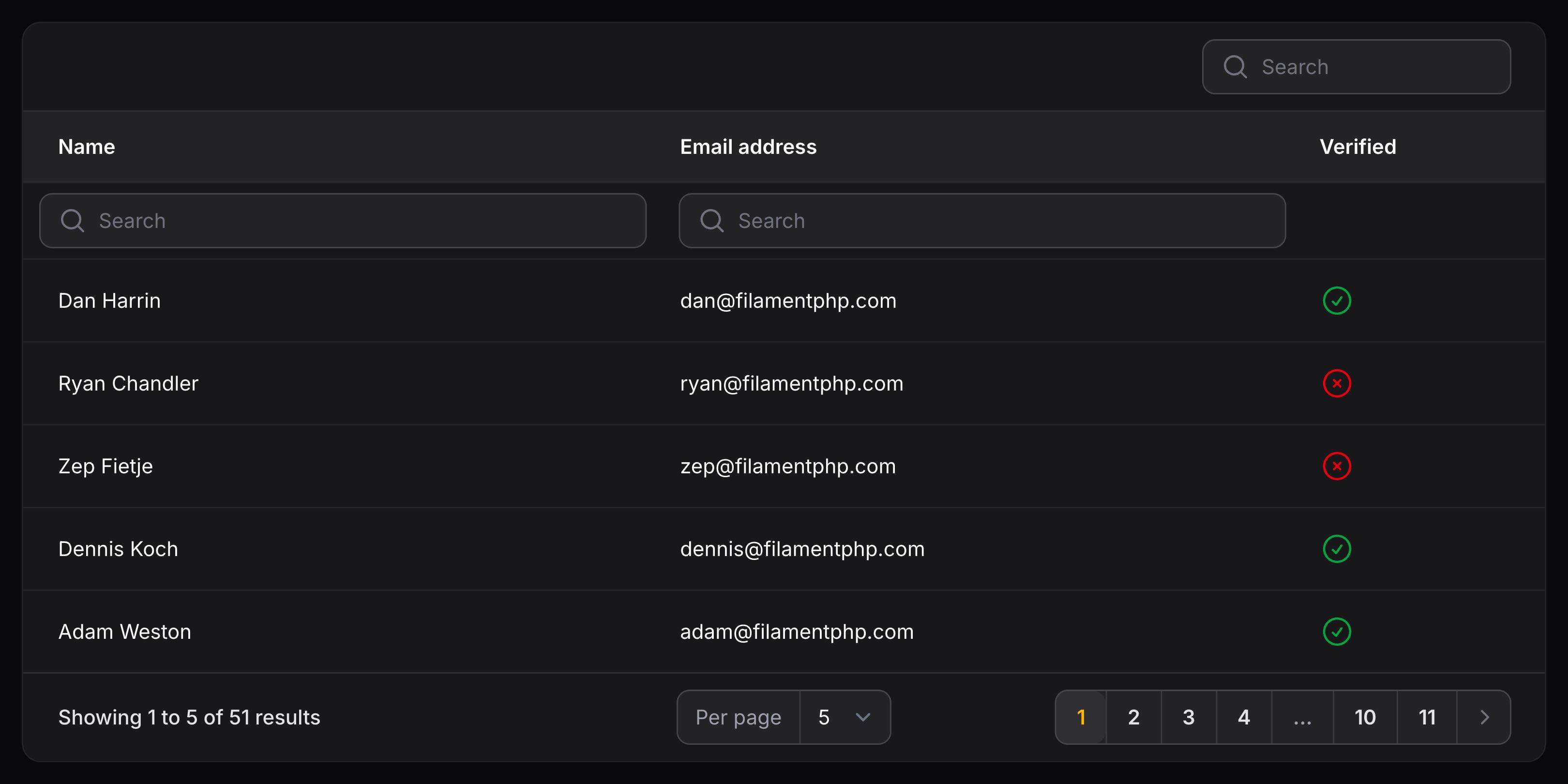The height and width of the screenshot is (784, 1568).
Task: Click the magnifier icon in Name column search
Action: [73, 220]
